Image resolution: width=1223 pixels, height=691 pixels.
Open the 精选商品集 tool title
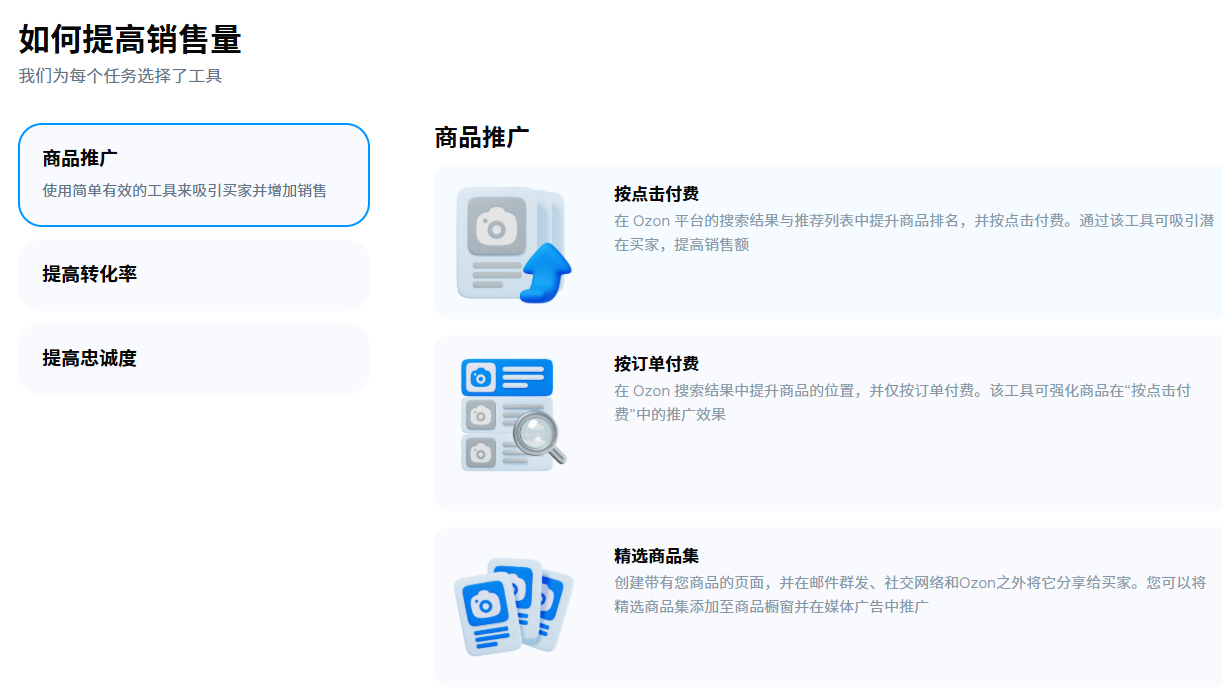656,556
